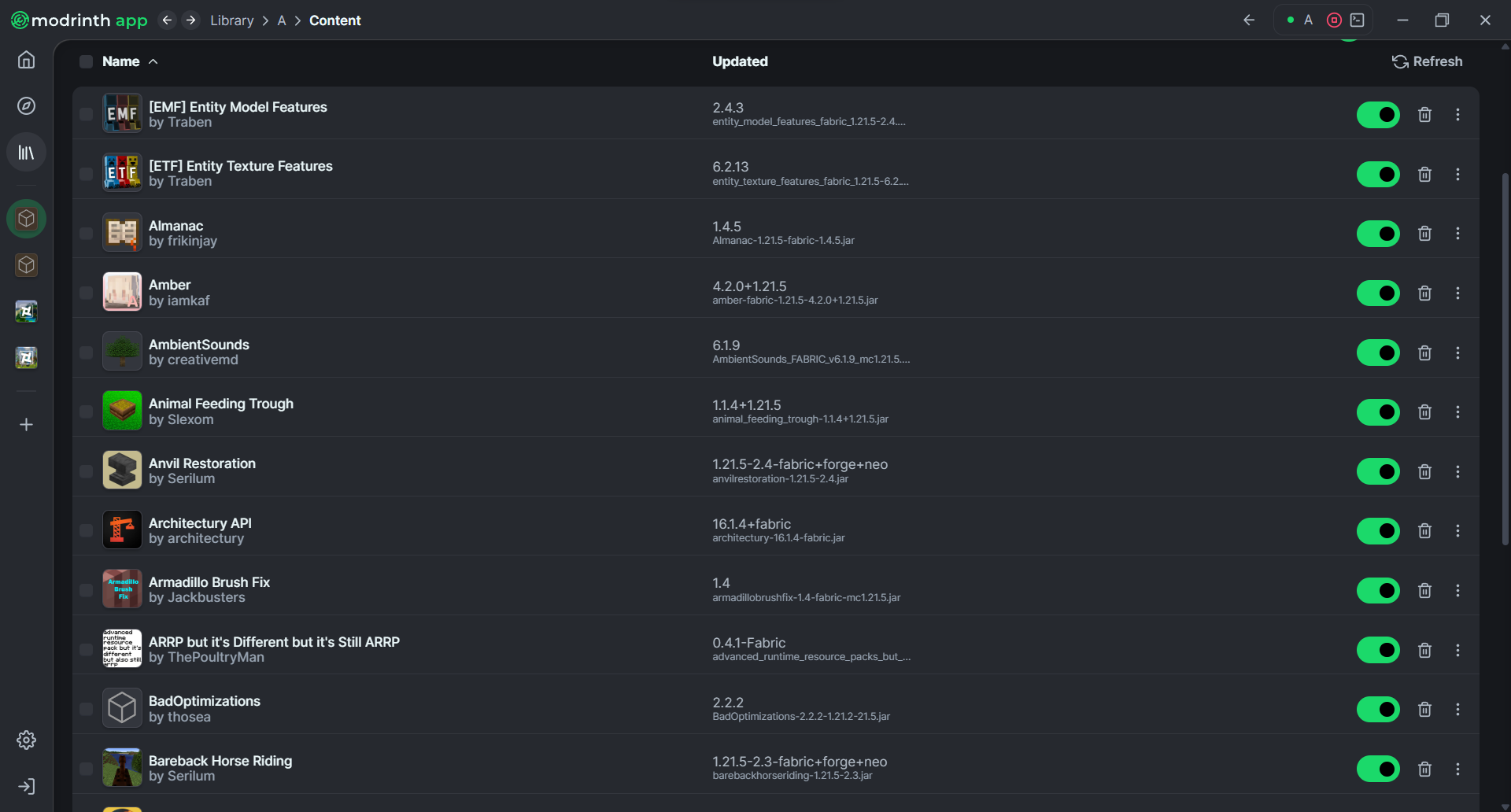The height and width of the screenshot is (812, 1511).
Task: Click the Content breadcrumb item
Action: point(334,20)
